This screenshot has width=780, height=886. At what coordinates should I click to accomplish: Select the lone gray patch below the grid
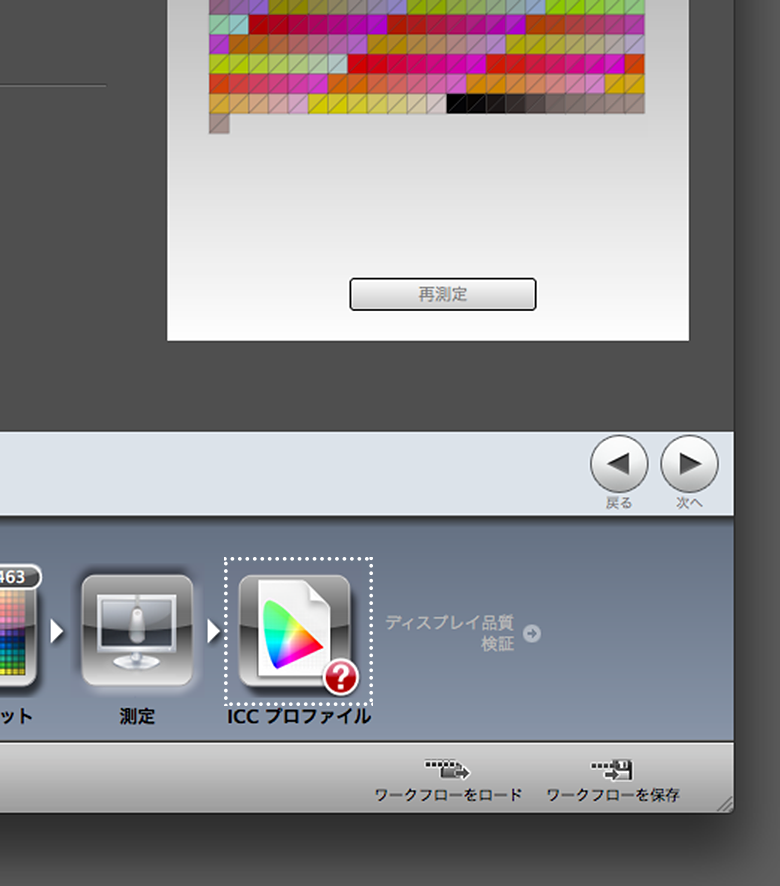pos(219,124)
